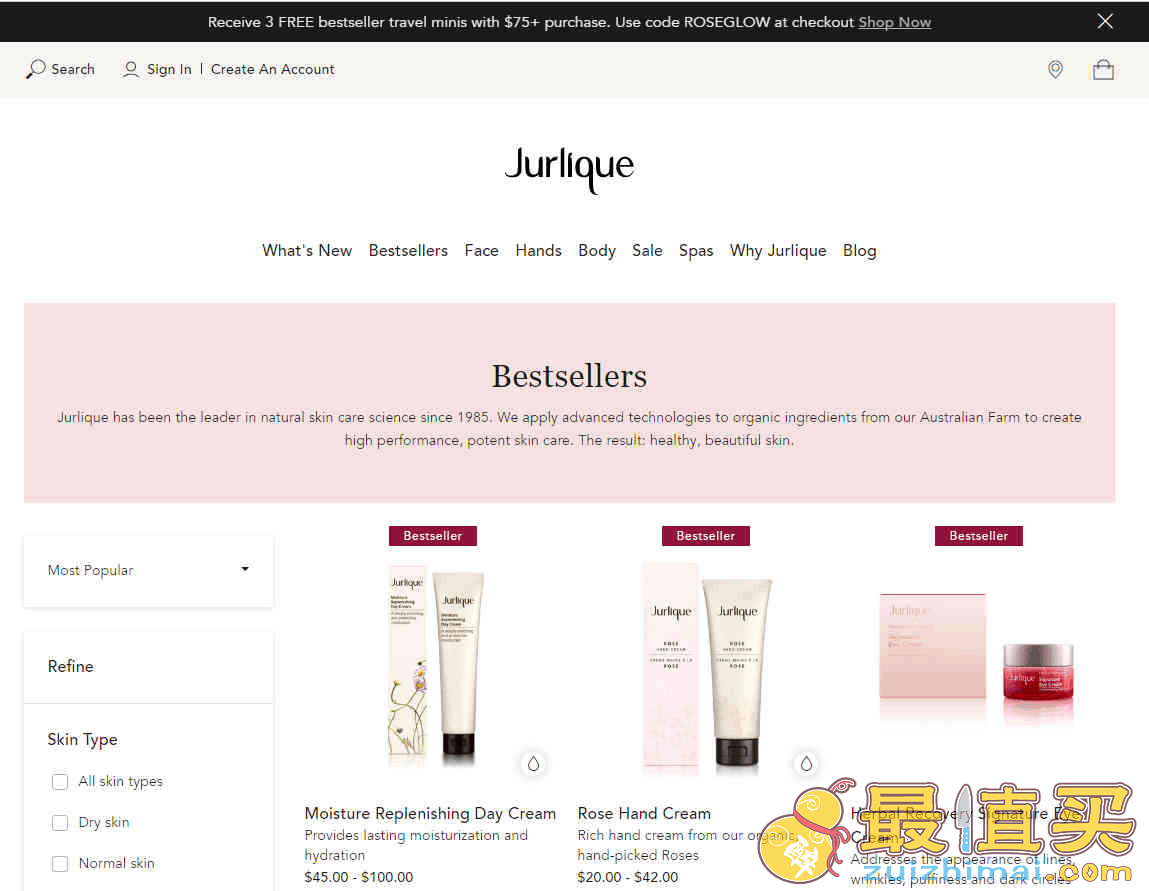This screenshot has height=891, width=1149.
Task: Open Moisture Replenishing Day Cream title
Action: pos(430,813)
